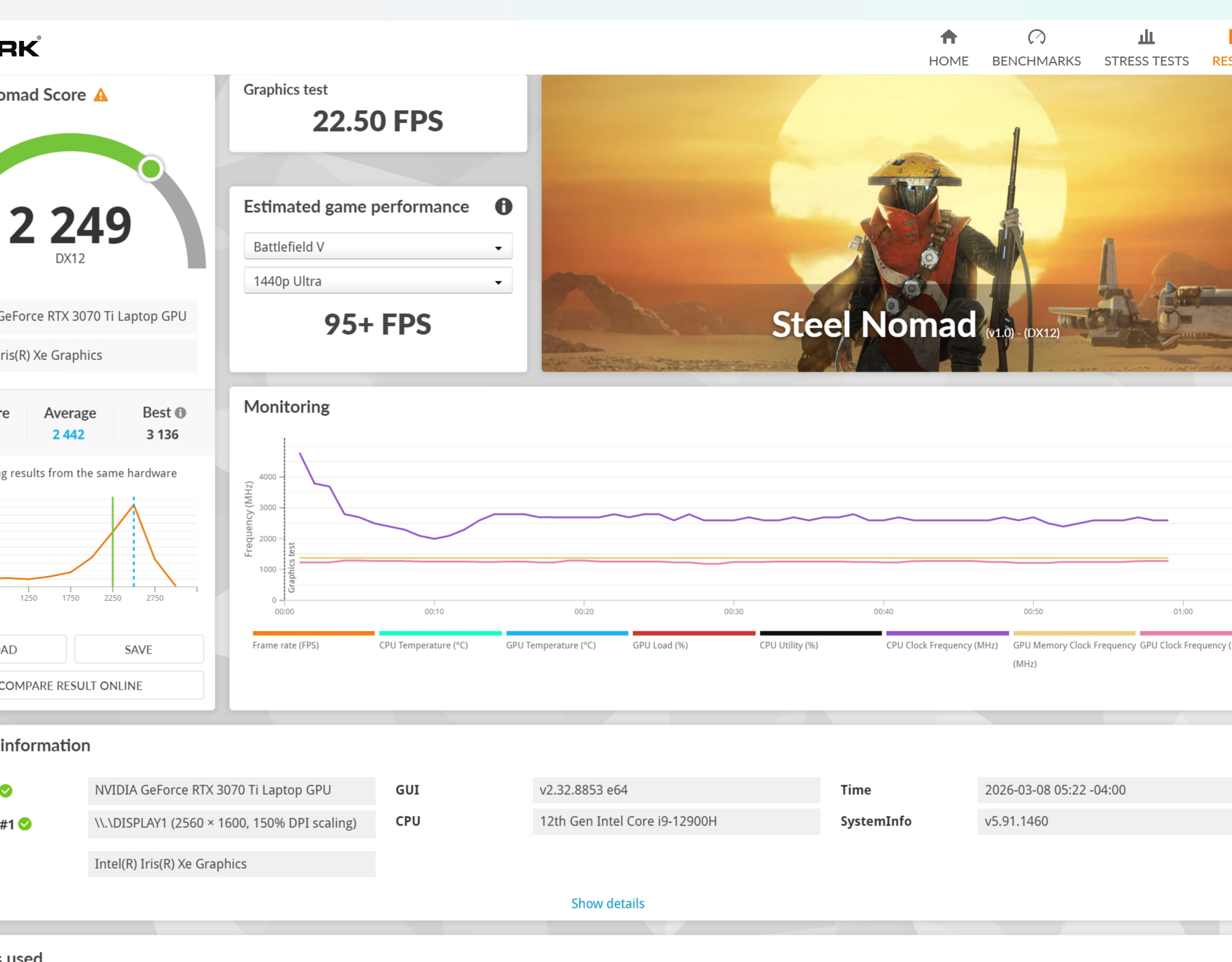Select the Time value 2026-03-08 05:22 -04:00
The image size is (1232, 962).
click(1104, 790)
